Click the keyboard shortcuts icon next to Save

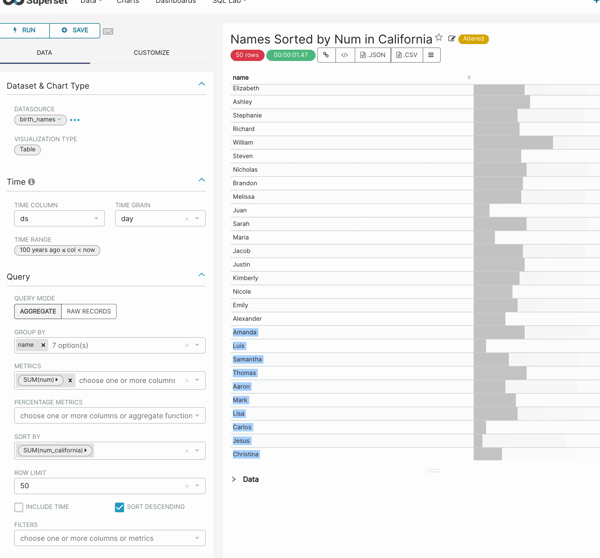coord(108,31)
